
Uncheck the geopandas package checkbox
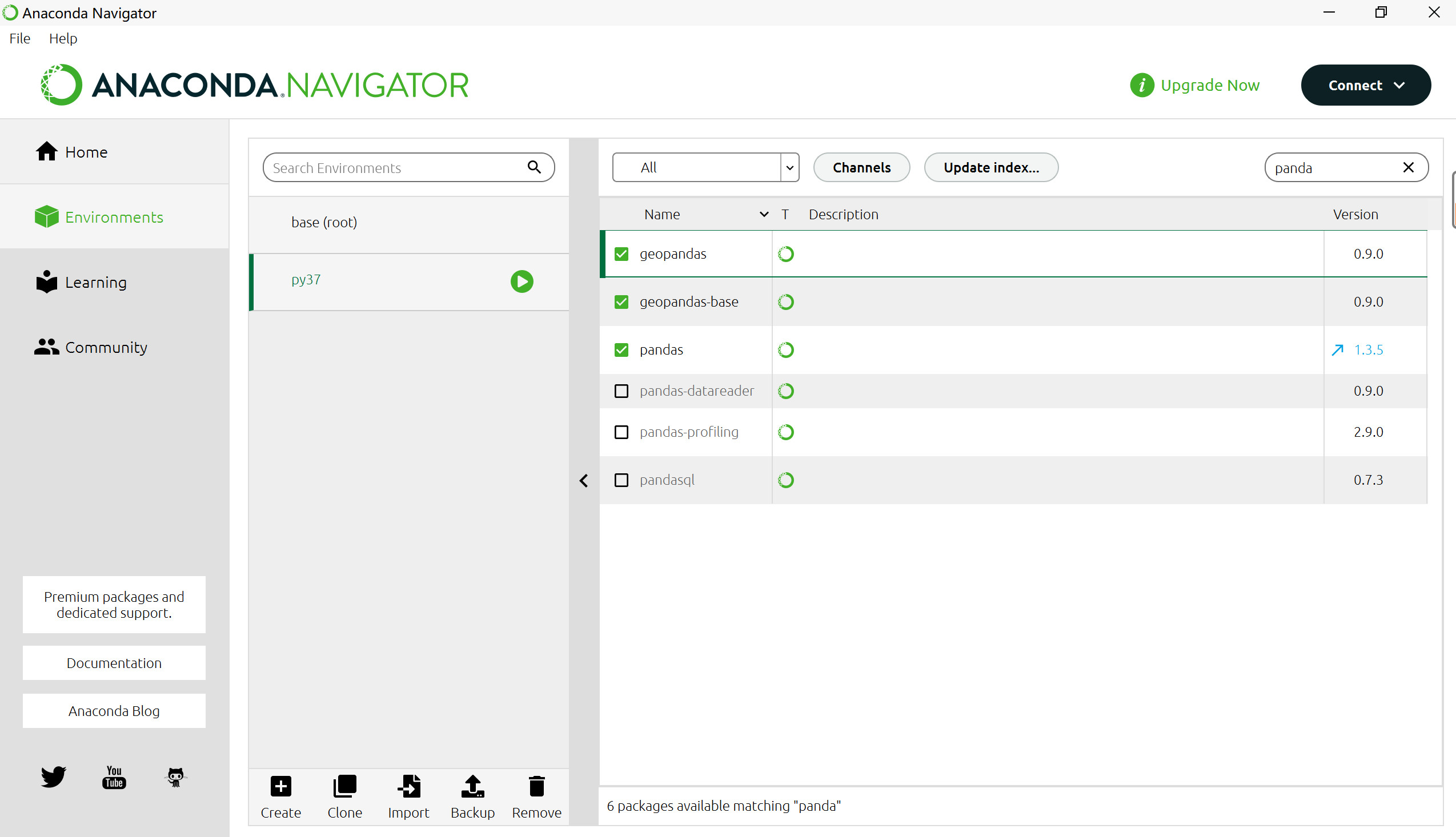[621, 253]
